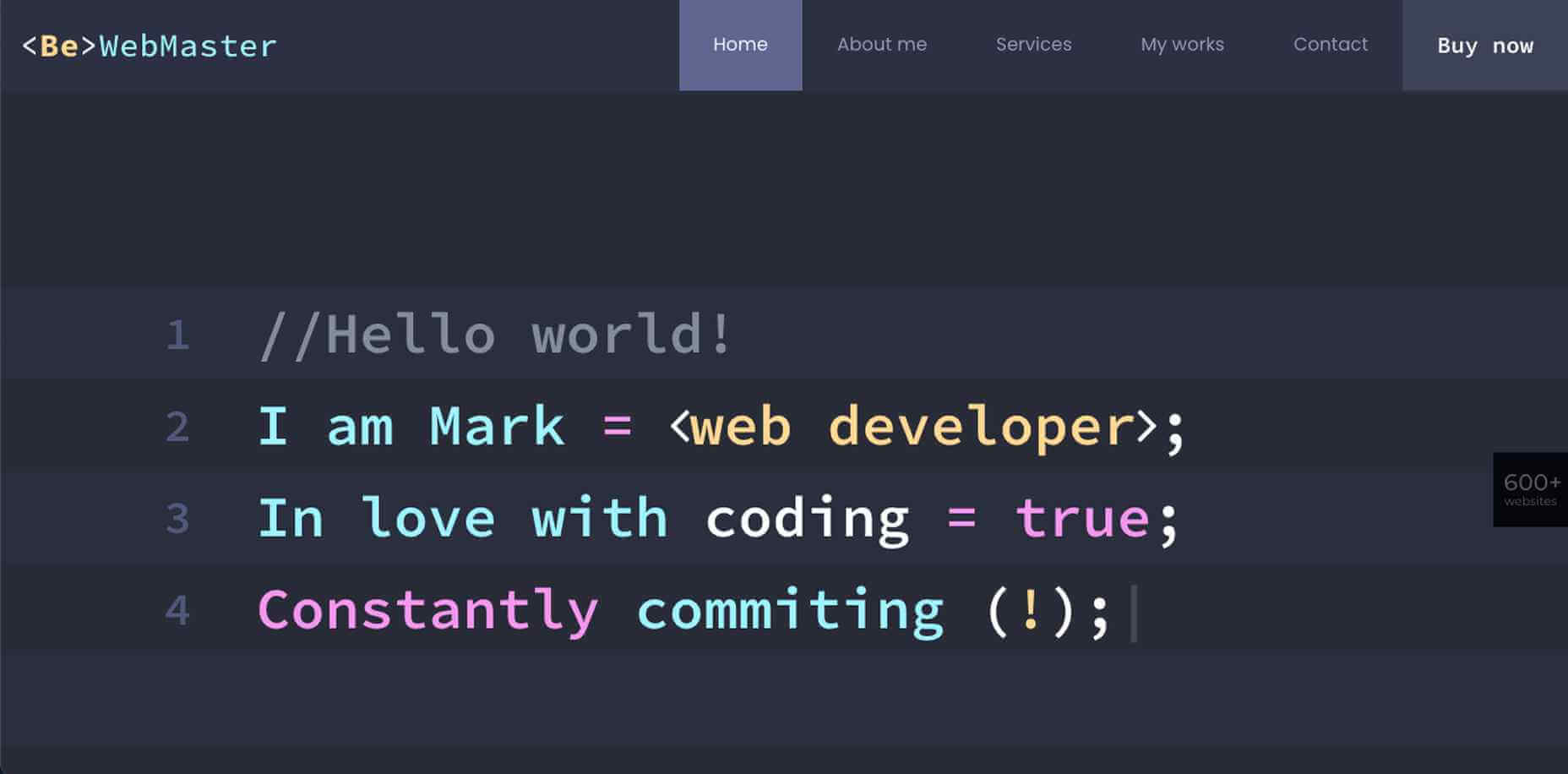
Task: Click the pink 'Constantly' word
Action: click(x=427, y=610)
